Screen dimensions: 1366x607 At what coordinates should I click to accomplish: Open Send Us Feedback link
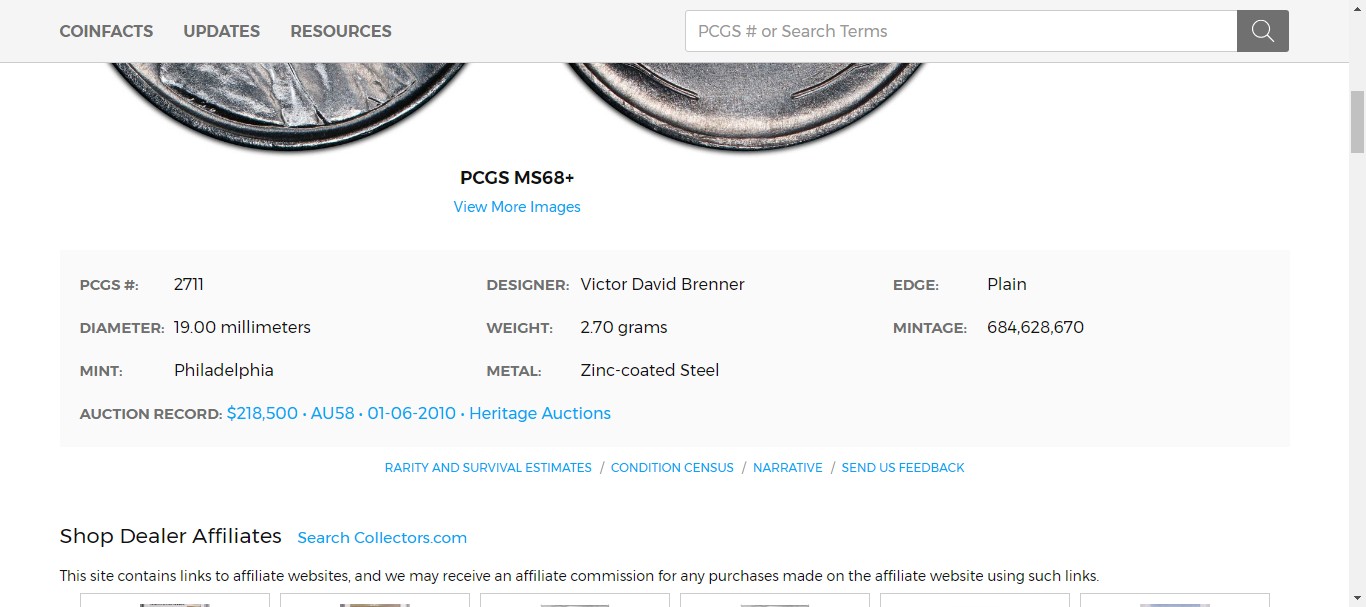pos(903,467)
